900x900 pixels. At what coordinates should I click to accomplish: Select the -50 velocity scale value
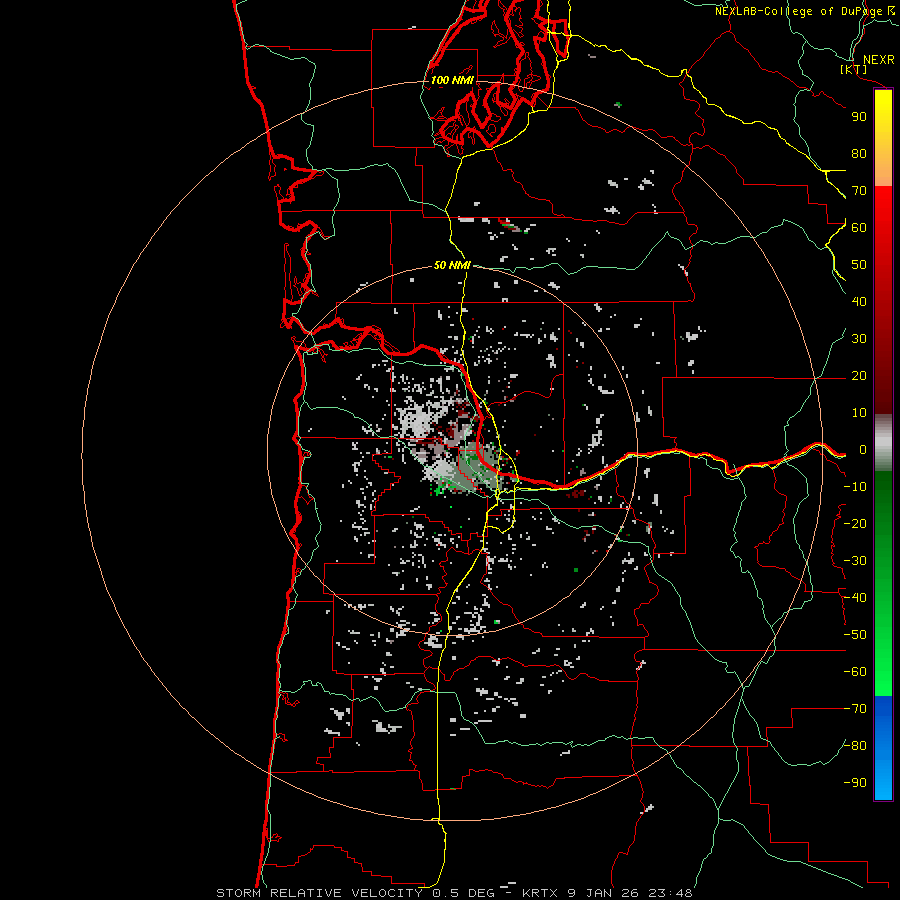tap(855, 635)
